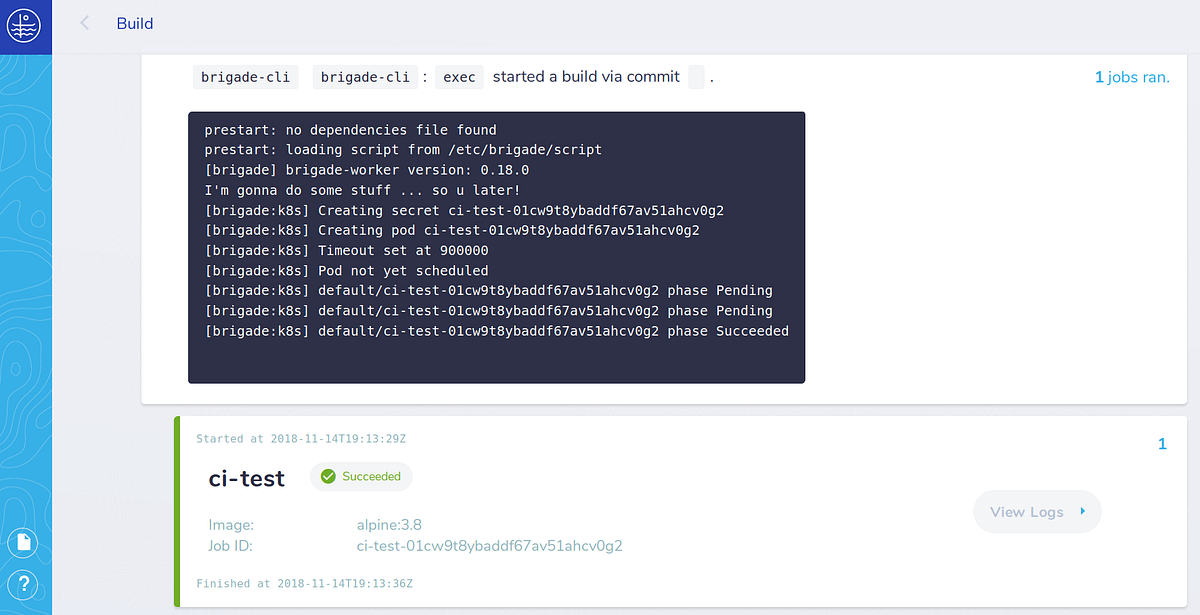Screen dimensions: 1200x615
Task: Click the alpine:3.8 image value
Action: 389,524
